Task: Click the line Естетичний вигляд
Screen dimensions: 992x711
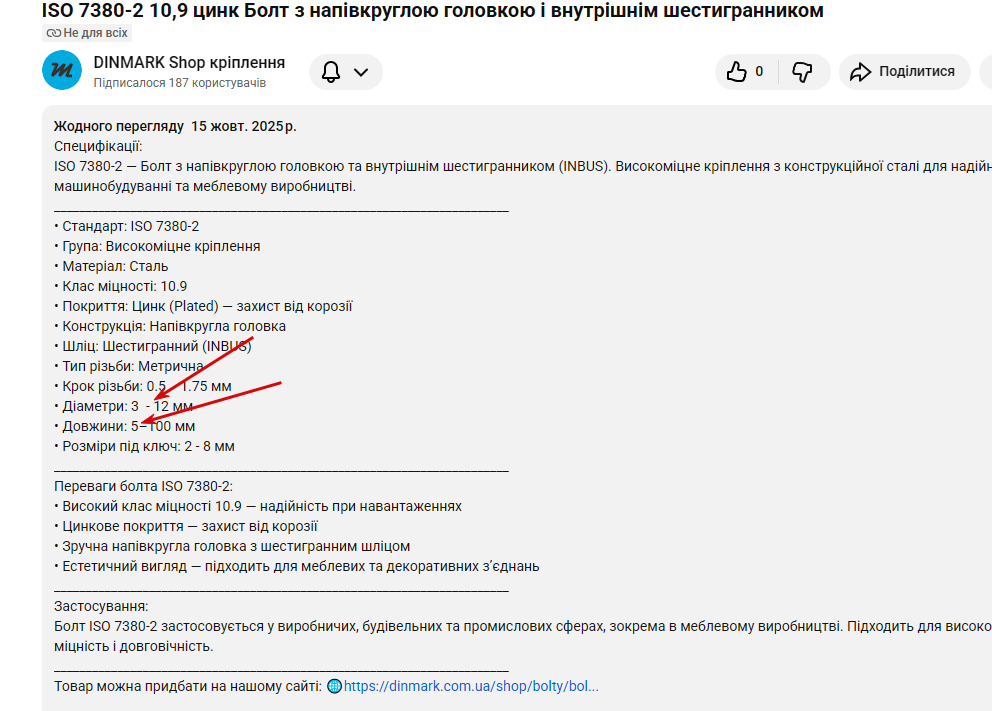Action: click(297, 567)
